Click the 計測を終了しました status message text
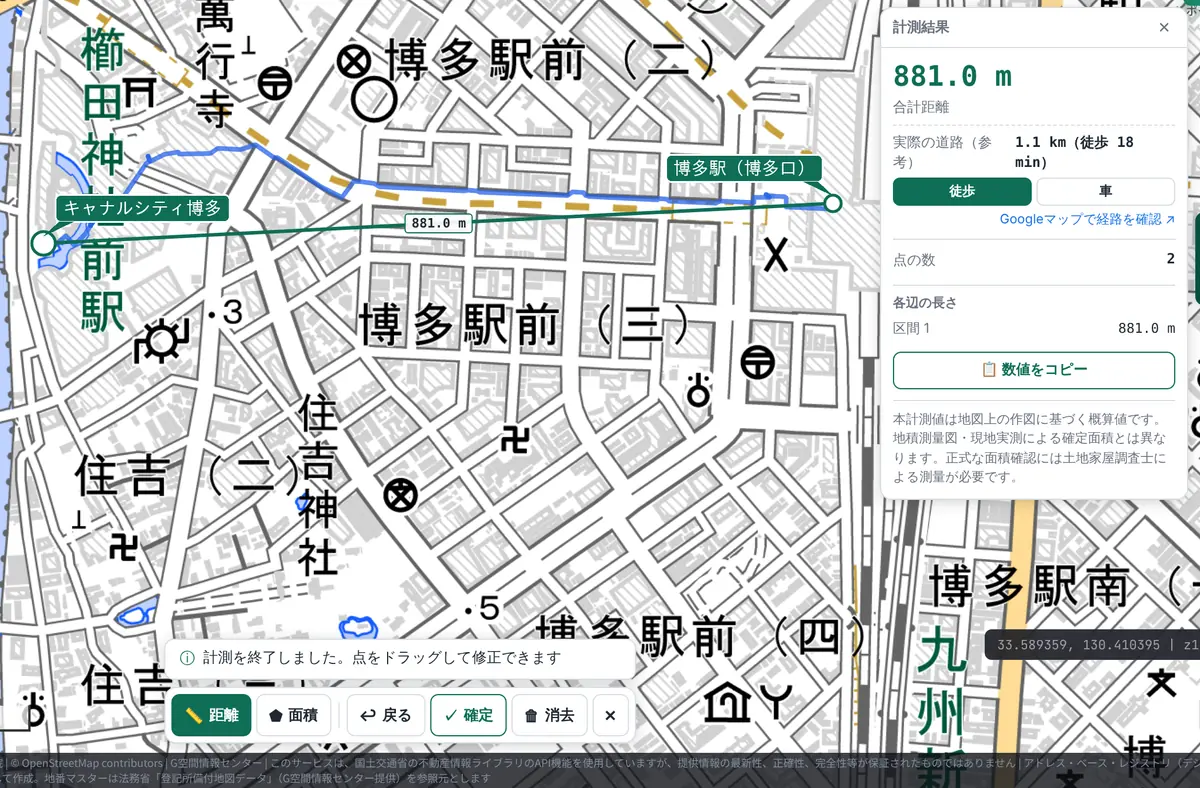 (382, 658)
